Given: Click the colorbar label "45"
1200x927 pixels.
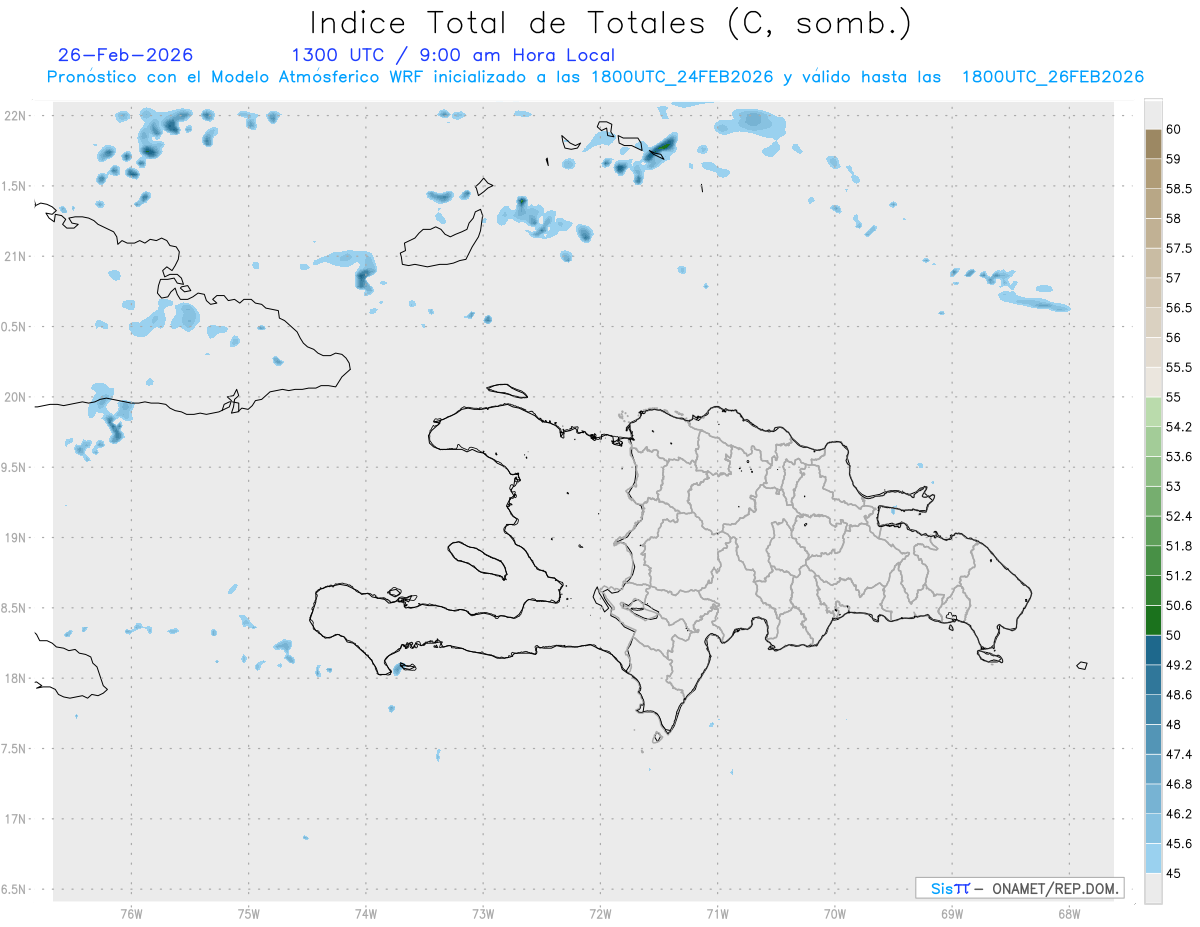Looking at the screenshot, I should 1174,873.
